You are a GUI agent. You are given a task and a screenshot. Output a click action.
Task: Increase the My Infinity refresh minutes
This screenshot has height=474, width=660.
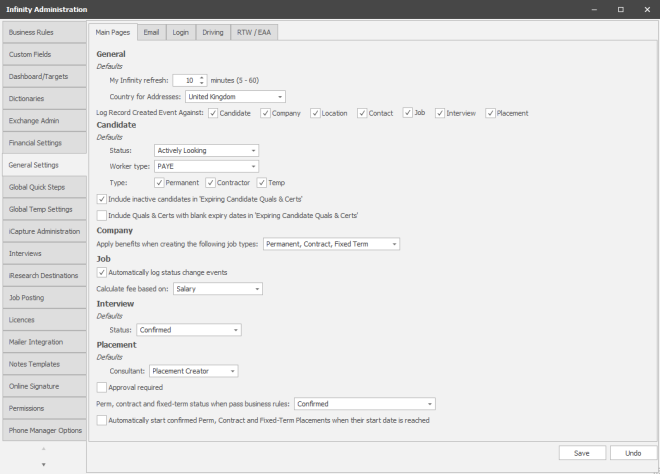click(x=202, y=76)
